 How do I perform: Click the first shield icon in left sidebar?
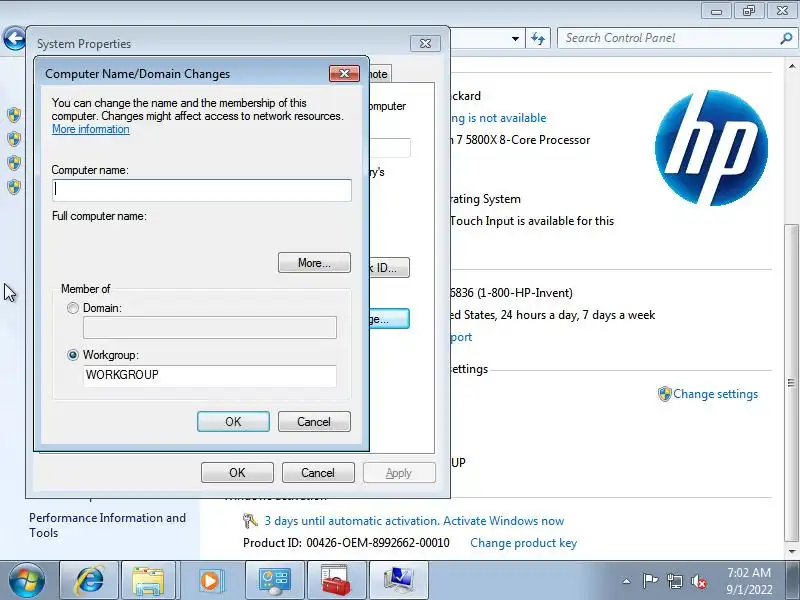pyautogui.click(x=14, y=115)
